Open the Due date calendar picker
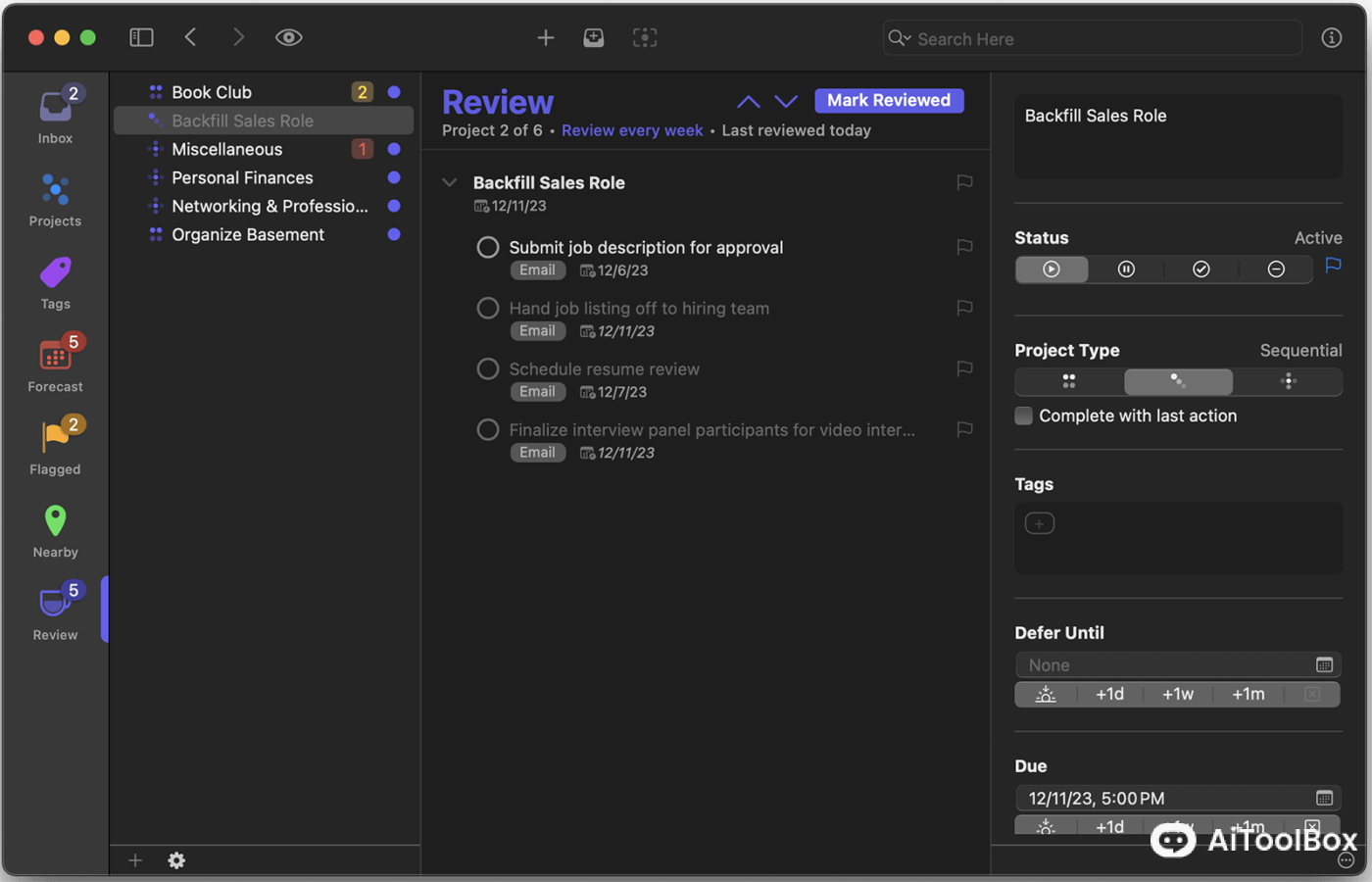 point(1326,798)
